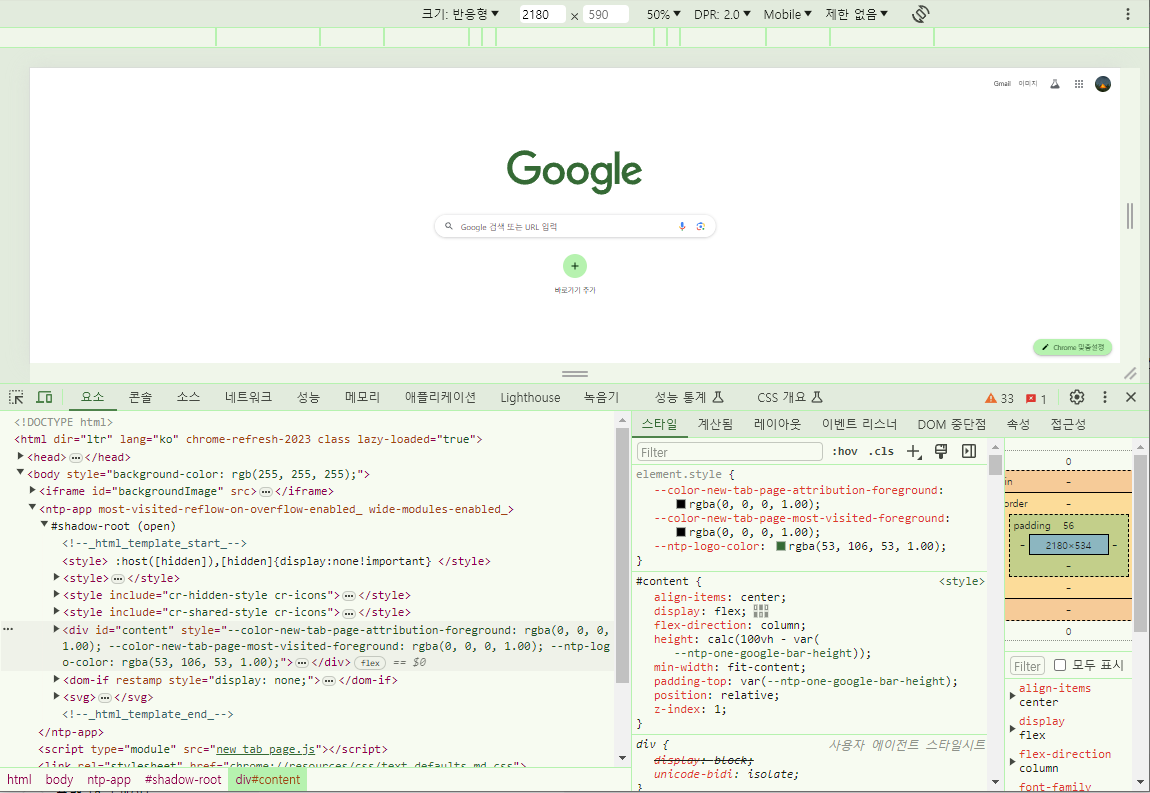Collapse the #shadow-root (open) node

(x=44, y=525)
